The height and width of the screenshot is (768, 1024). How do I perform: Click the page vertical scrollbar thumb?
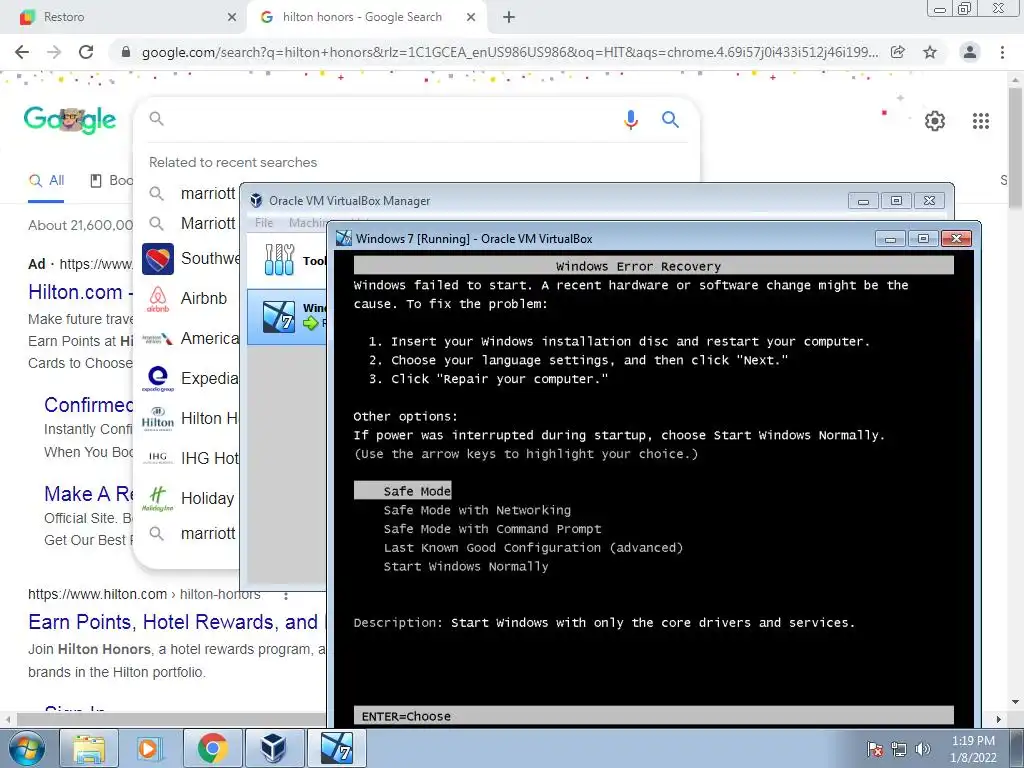pos(1015,148)
